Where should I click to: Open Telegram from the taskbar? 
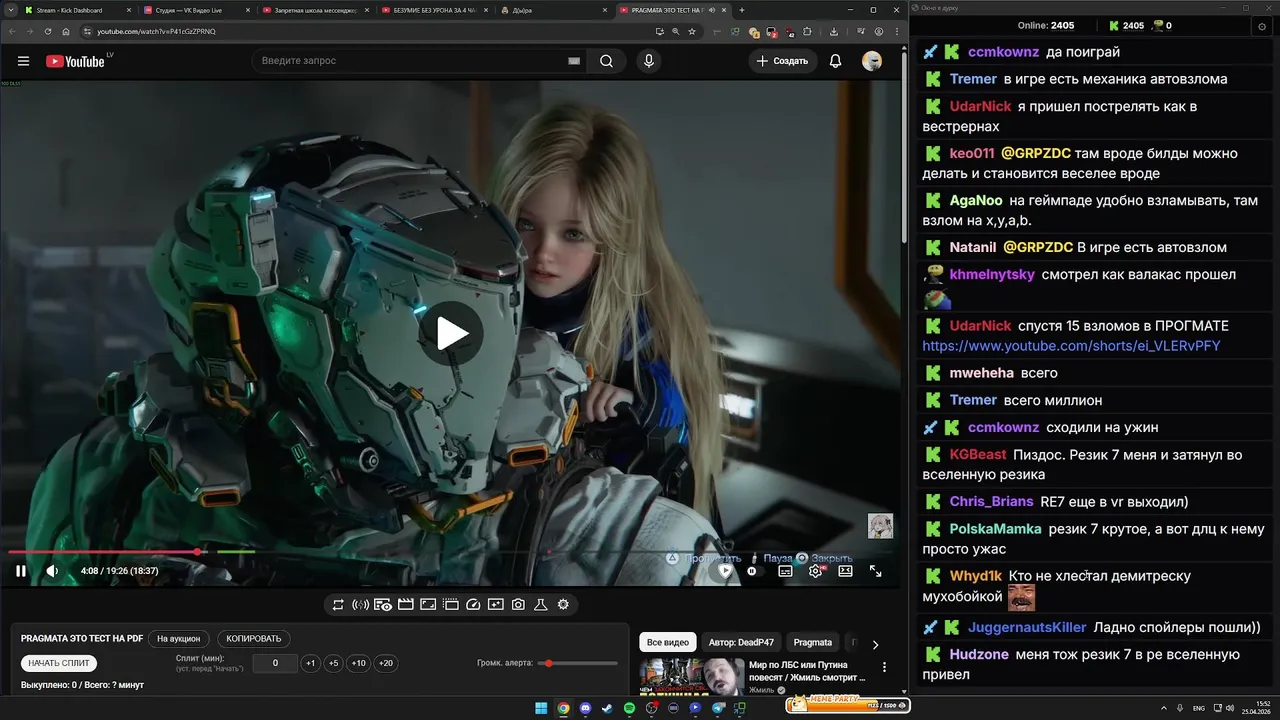point(717,708)
